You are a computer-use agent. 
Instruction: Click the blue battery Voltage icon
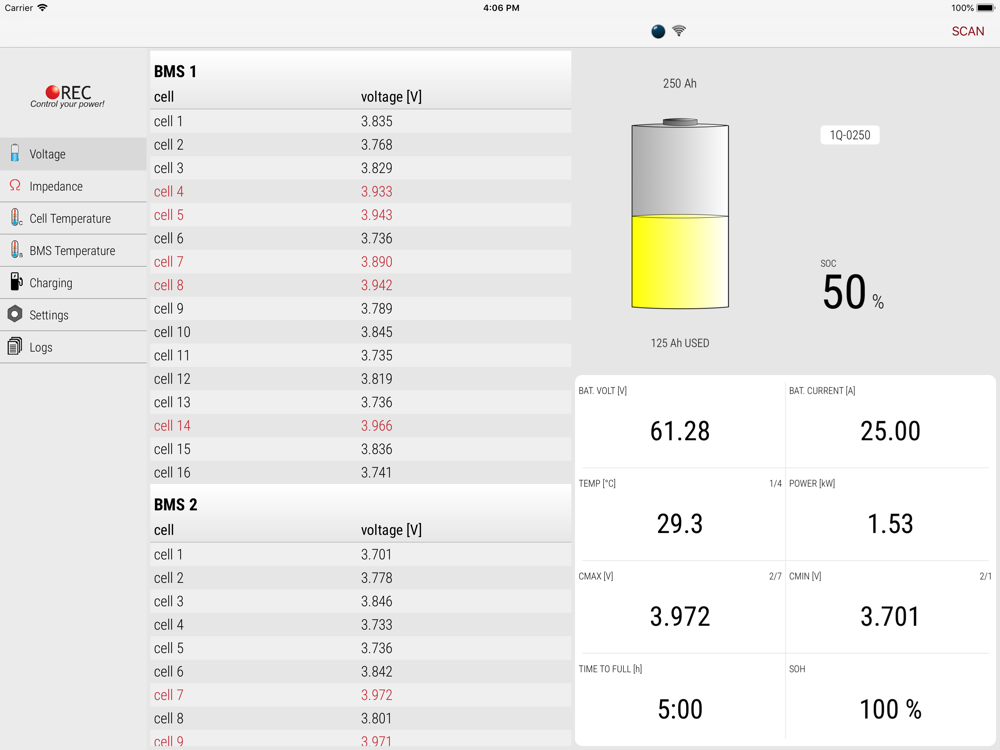pos(15,153)
